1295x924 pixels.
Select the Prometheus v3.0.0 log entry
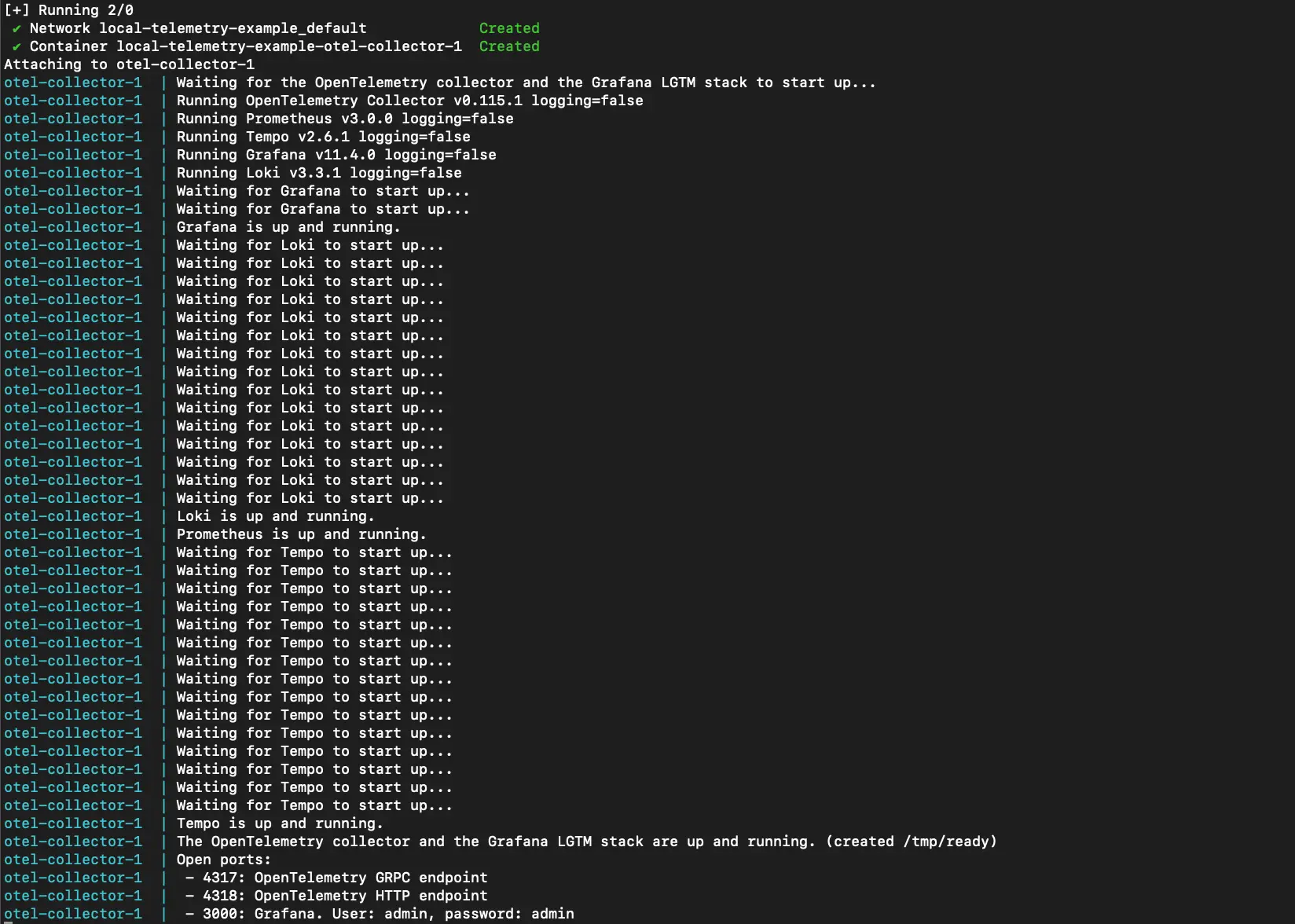click(345, 118)
